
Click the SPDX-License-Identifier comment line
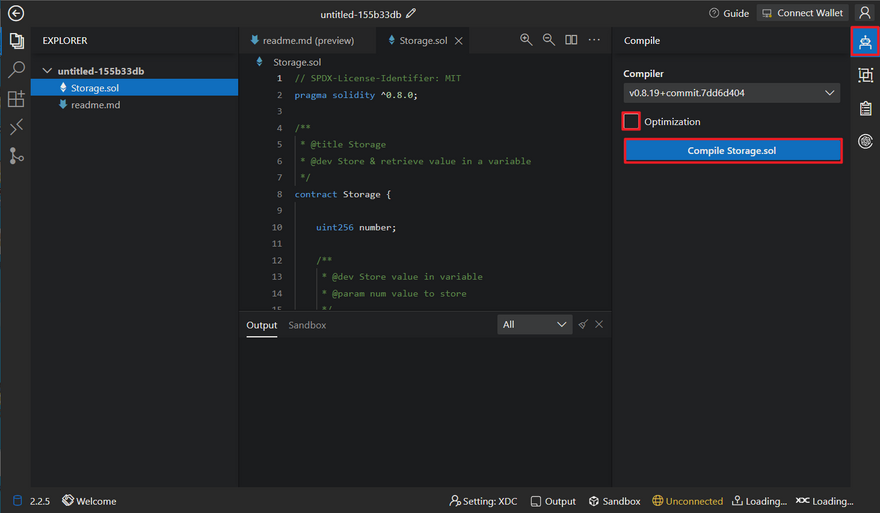pyautogui.click(x=378, y=78)
